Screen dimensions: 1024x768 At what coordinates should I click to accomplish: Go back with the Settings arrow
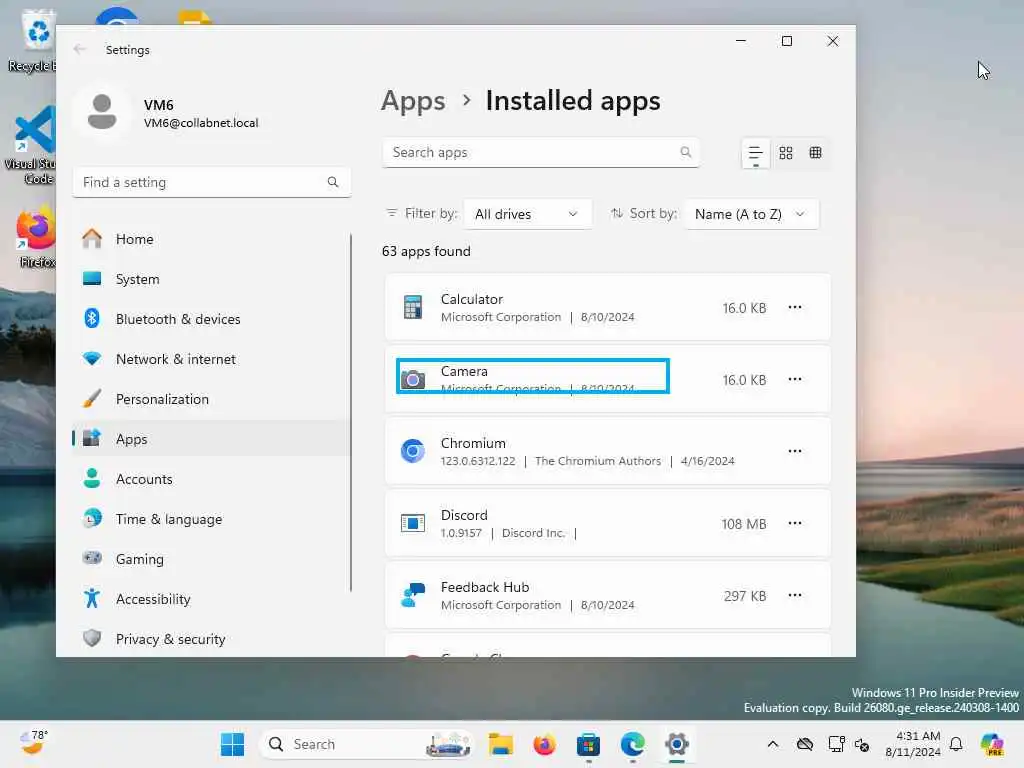(x=80, y=50)
